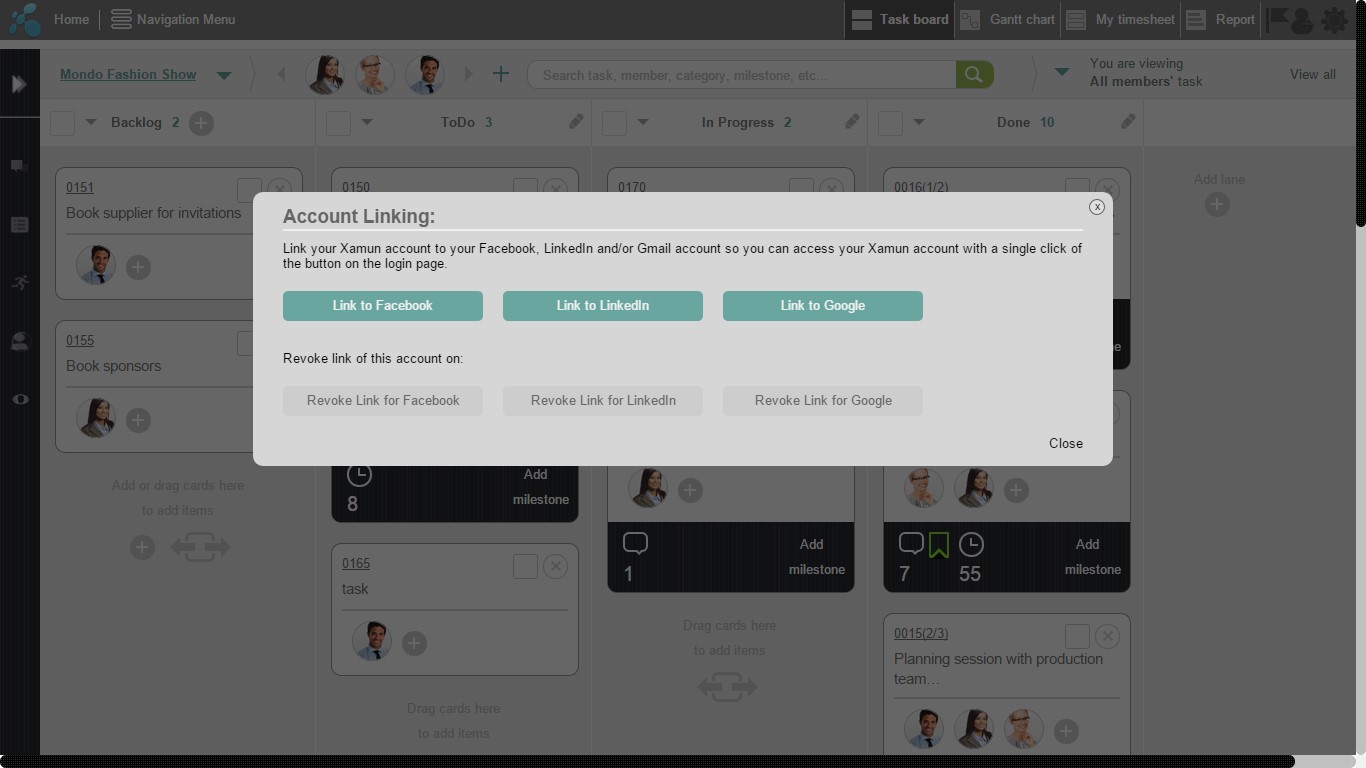Toggle the In Progress lane checkbox

(x=614, y=123)
